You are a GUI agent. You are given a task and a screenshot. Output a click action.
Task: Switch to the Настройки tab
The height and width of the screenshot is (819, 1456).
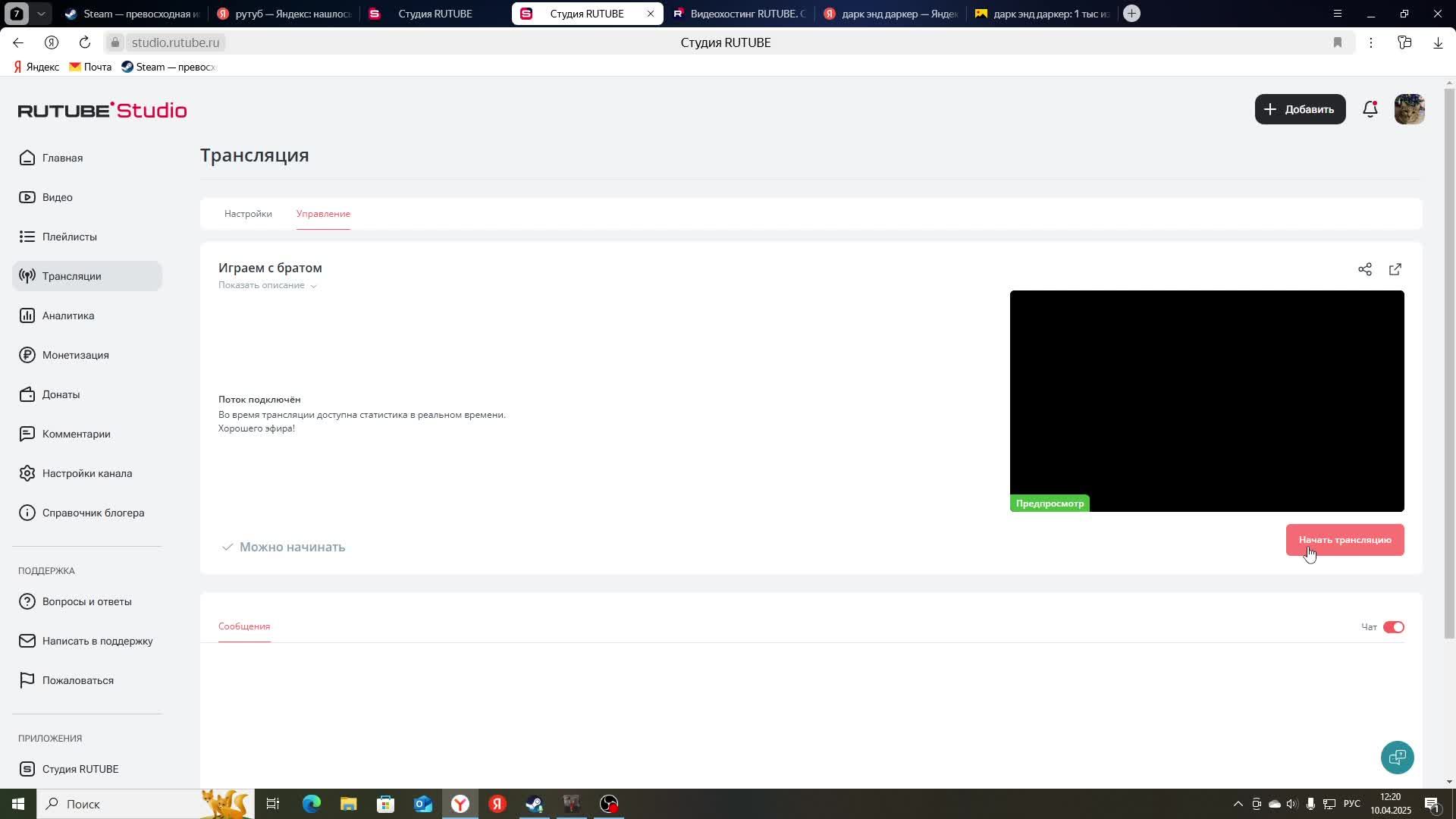(248, 214)
